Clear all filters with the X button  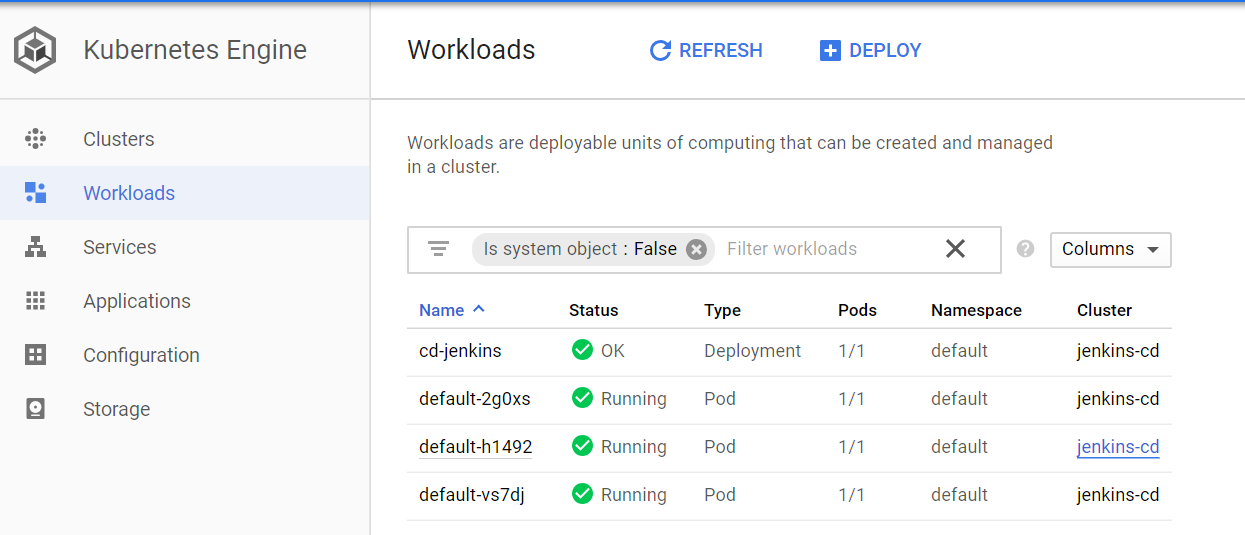pyautogui.click(x=955, y=249)
